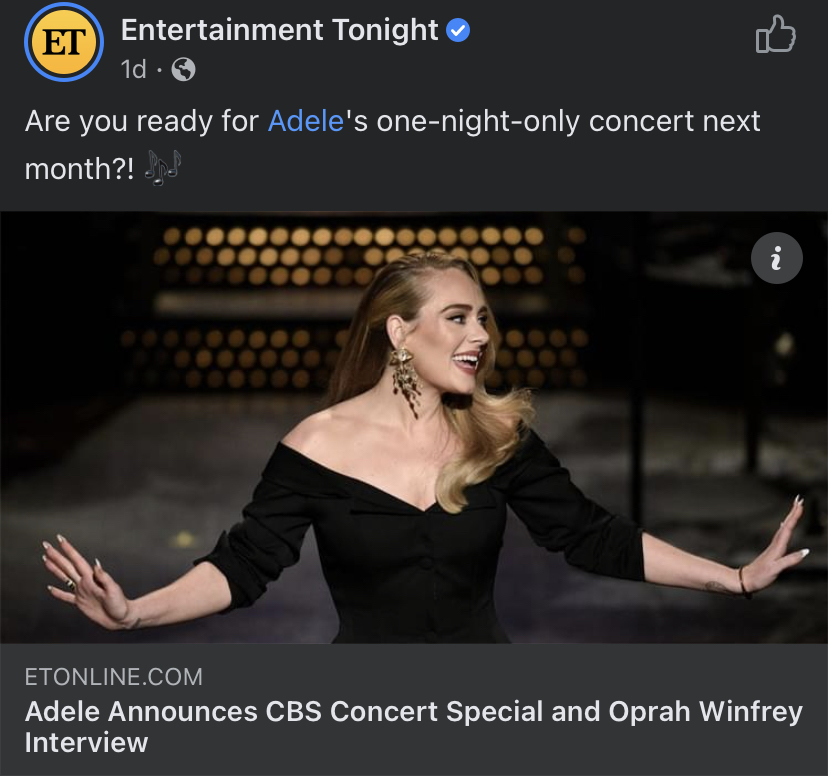Viewport: 828px width, 776px height.
Task: Click the ETONLINE.COM source label
Action: click(113, 677)
